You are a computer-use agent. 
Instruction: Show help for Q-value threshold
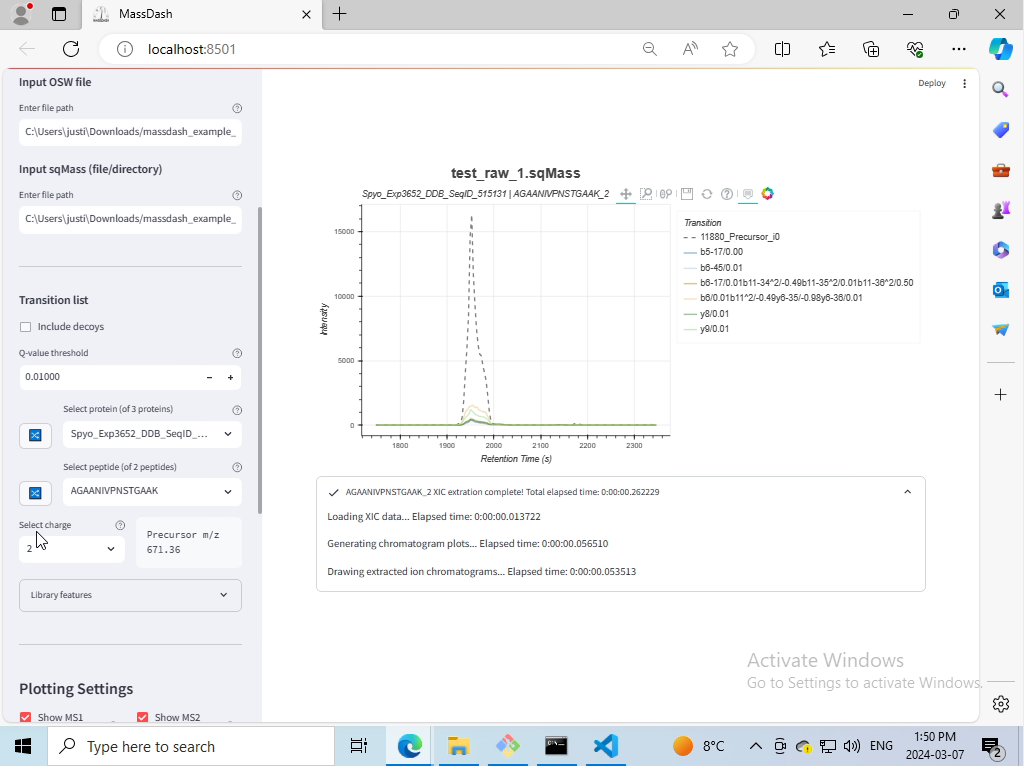pos(237,353)
